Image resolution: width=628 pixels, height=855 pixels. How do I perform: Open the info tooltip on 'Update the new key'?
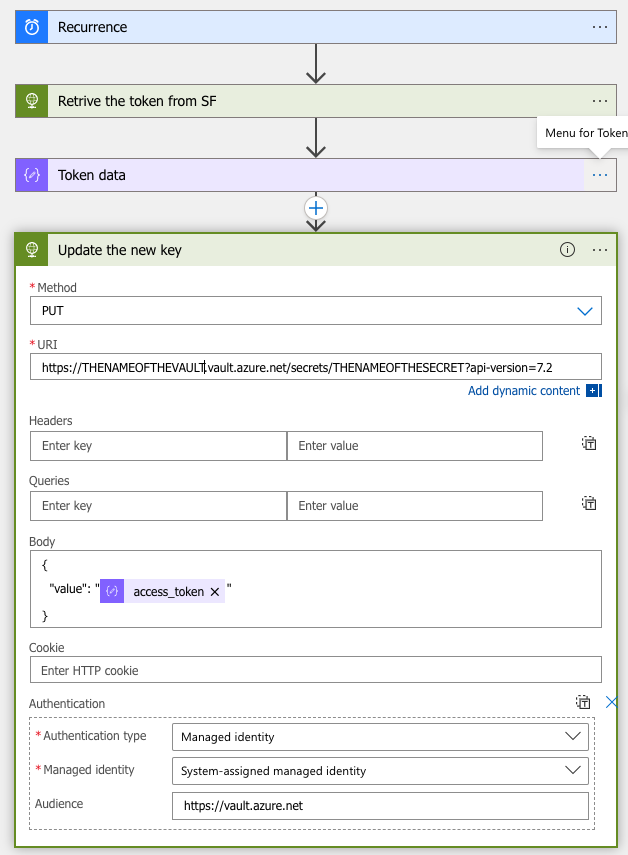[x=567, y=250]
